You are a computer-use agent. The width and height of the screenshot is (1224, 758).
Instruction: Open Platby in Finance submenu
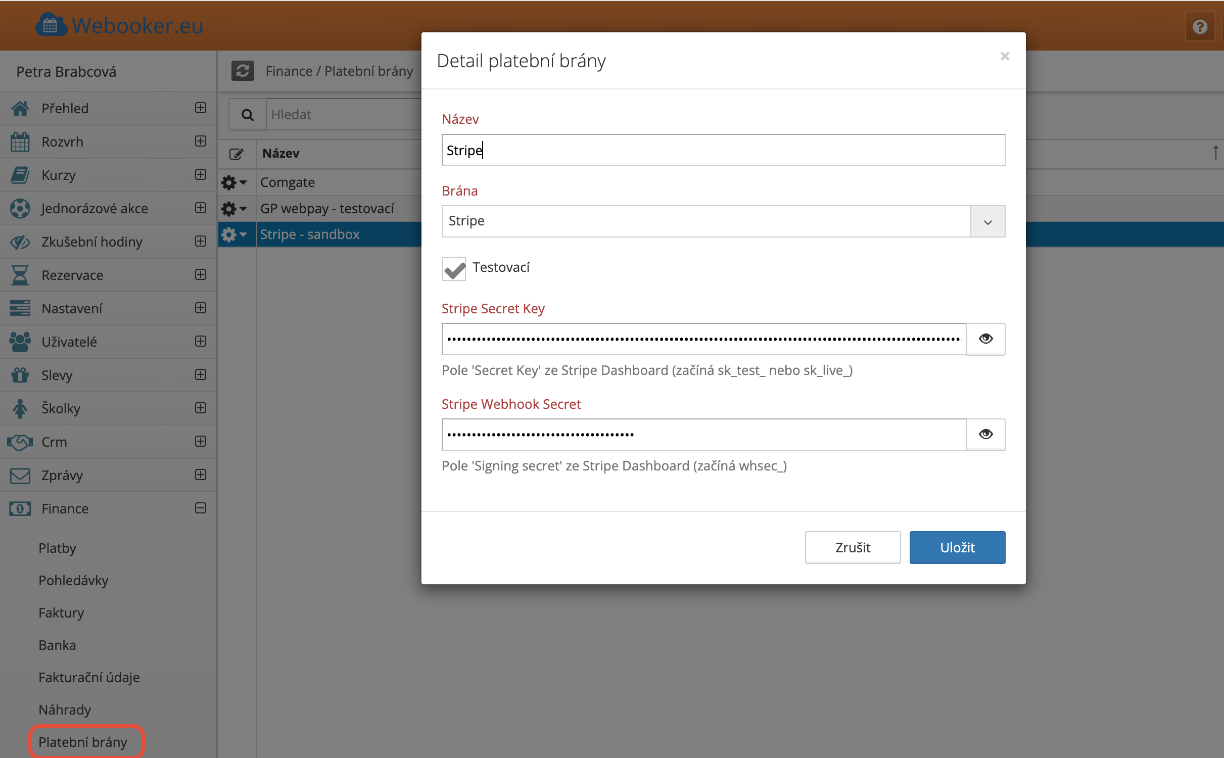click(x=57, y=548)
